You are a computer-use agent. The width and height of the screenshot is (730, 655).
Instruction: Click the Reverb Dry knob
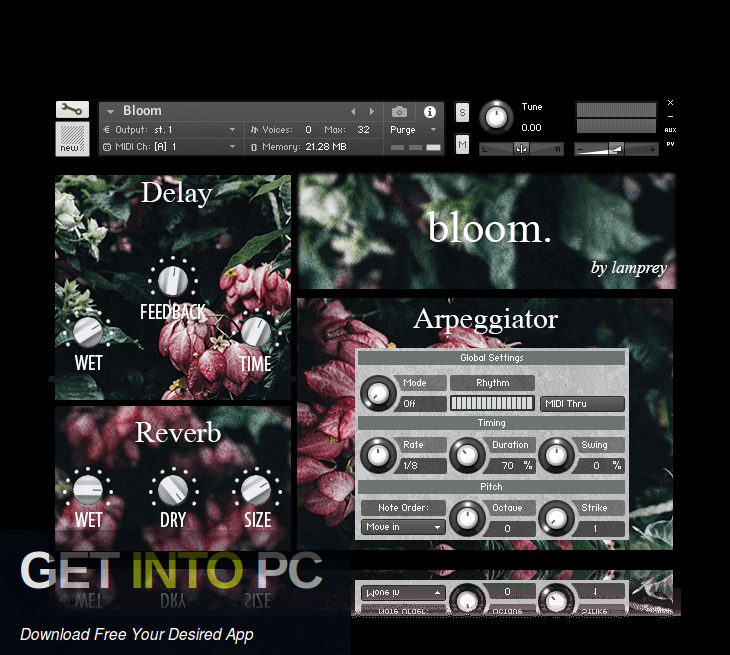173,489
